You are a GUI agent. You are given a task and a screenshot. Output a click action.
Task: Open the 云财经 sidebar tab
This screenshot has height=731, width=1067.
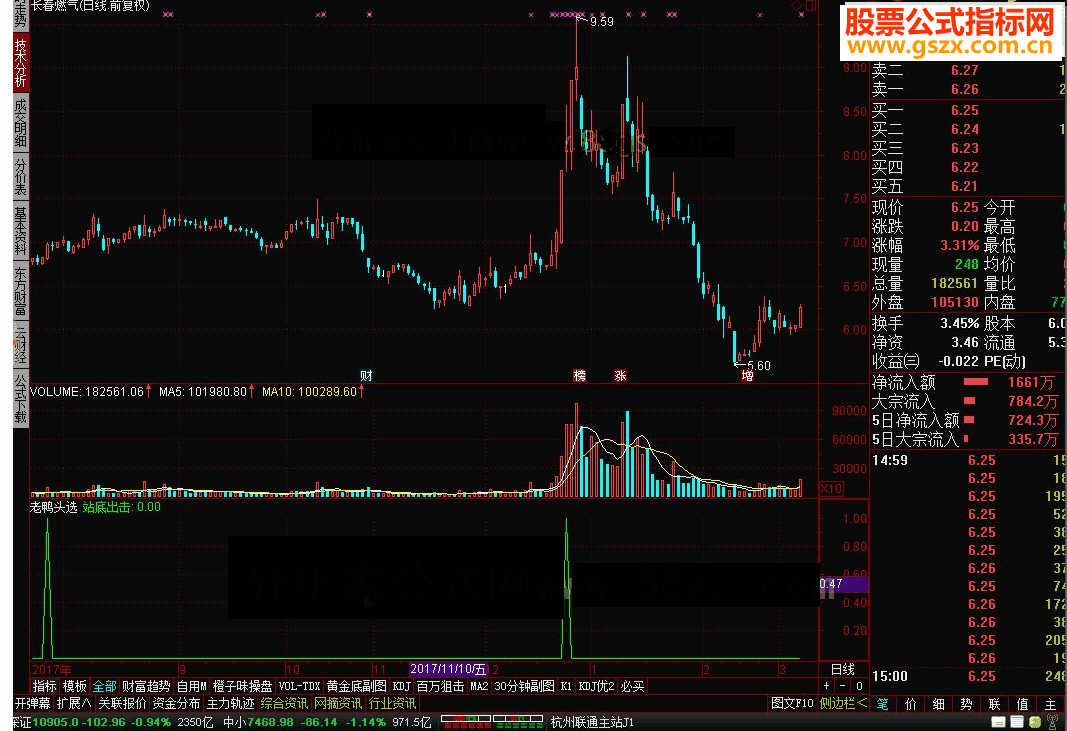click(20, 344)
